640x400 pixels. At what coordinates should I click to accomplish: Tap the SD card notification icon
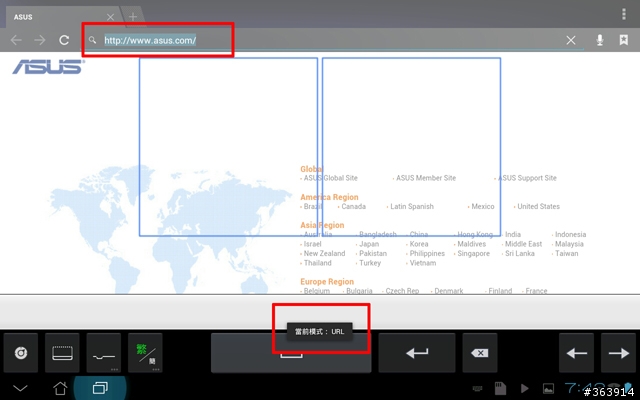500,388
